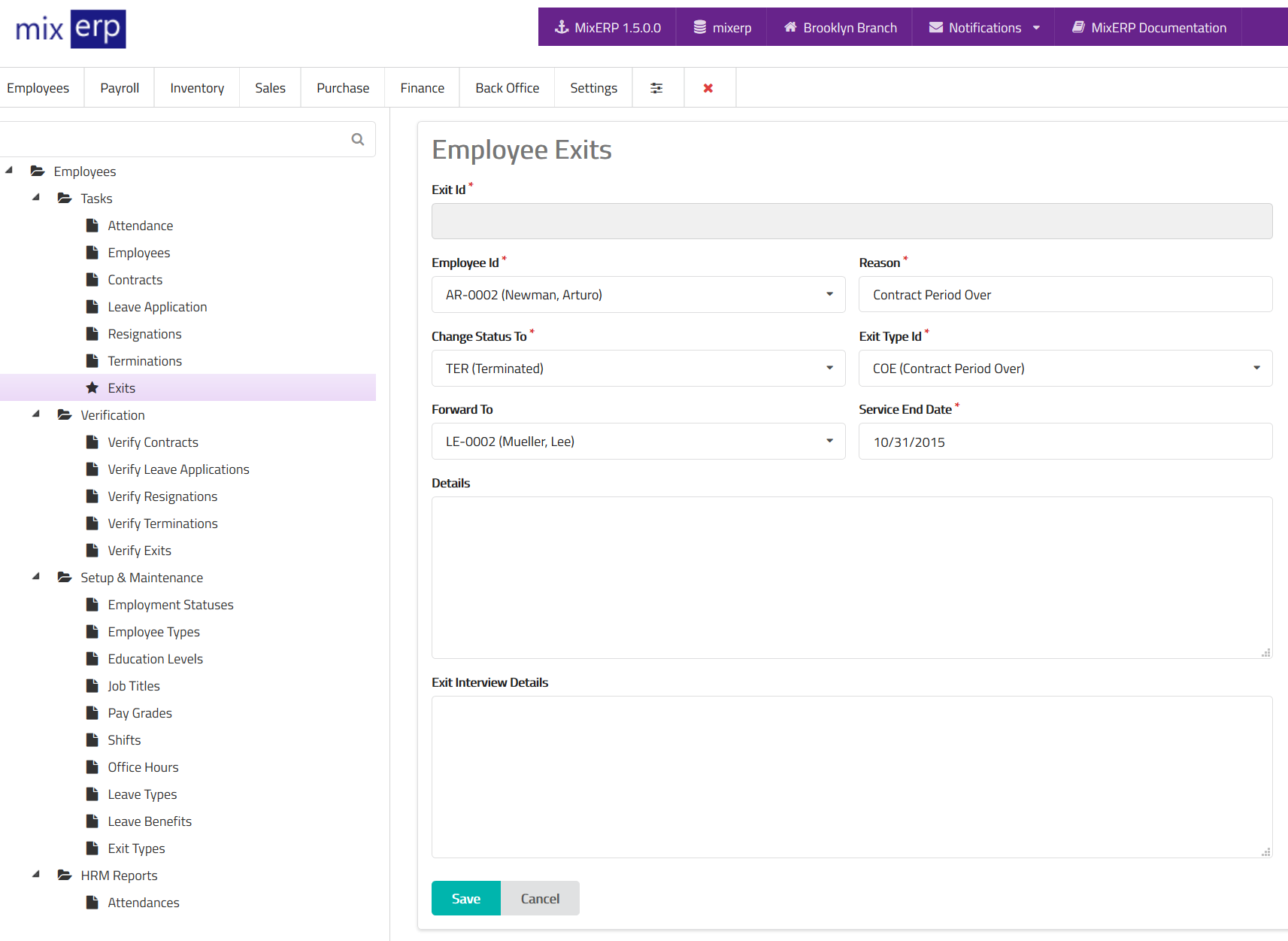Open the Change Status To dropdown
The height and width of the screenshot is (941, 1288).
638,368
